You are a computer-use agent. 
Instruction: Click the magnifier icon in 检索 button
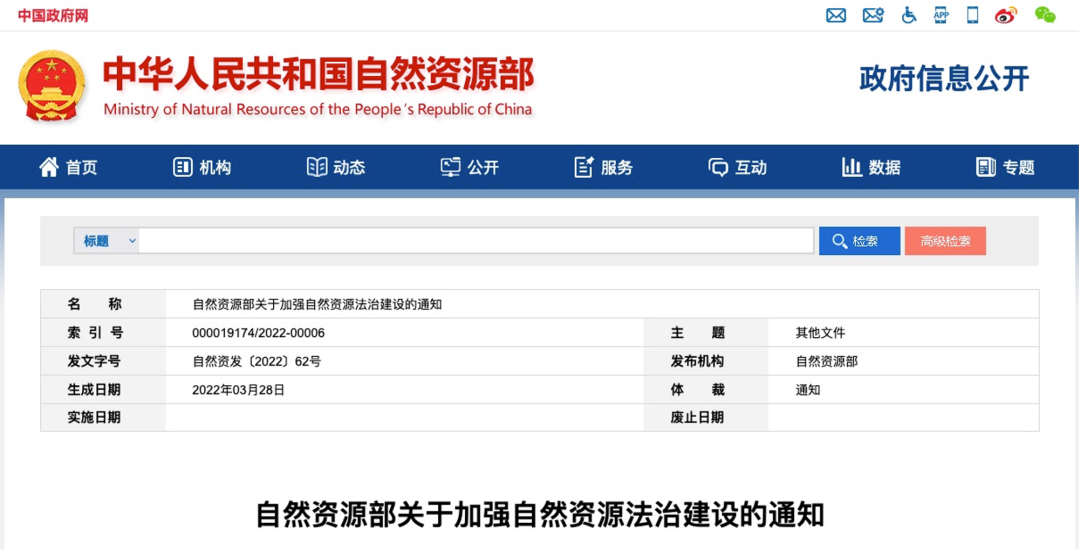click(840, 242)
